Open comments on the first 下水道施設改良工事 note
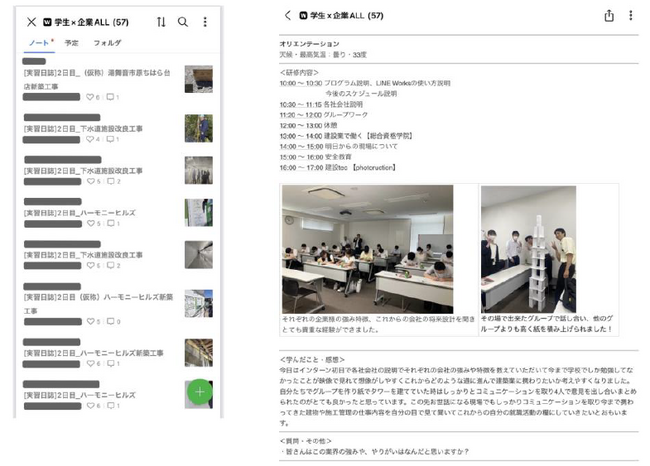 click(x=110, y=139)
